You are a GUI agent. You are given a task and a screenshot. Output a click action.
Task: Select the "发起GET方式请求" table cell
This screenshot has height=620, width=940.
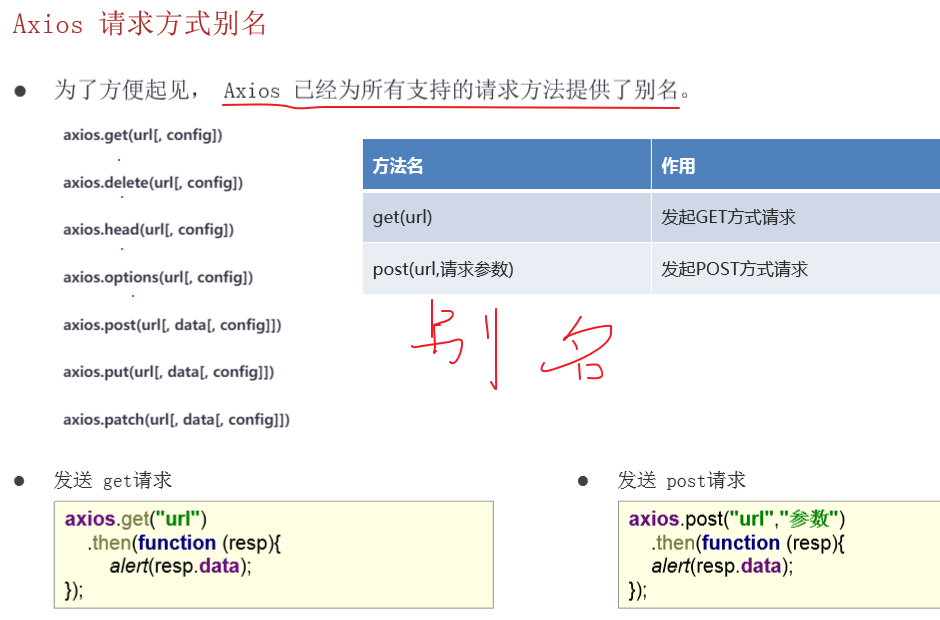(x=728, y=217)
